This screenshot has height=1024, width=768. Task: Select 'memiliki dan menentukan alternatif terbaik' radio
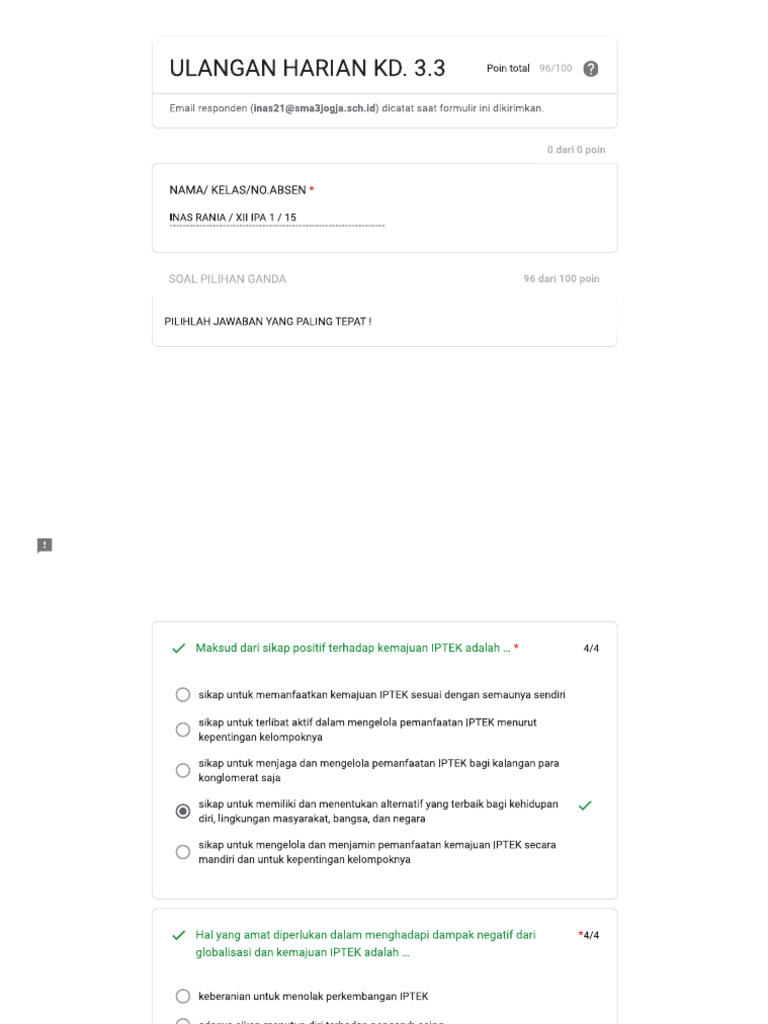click(183, 812)
